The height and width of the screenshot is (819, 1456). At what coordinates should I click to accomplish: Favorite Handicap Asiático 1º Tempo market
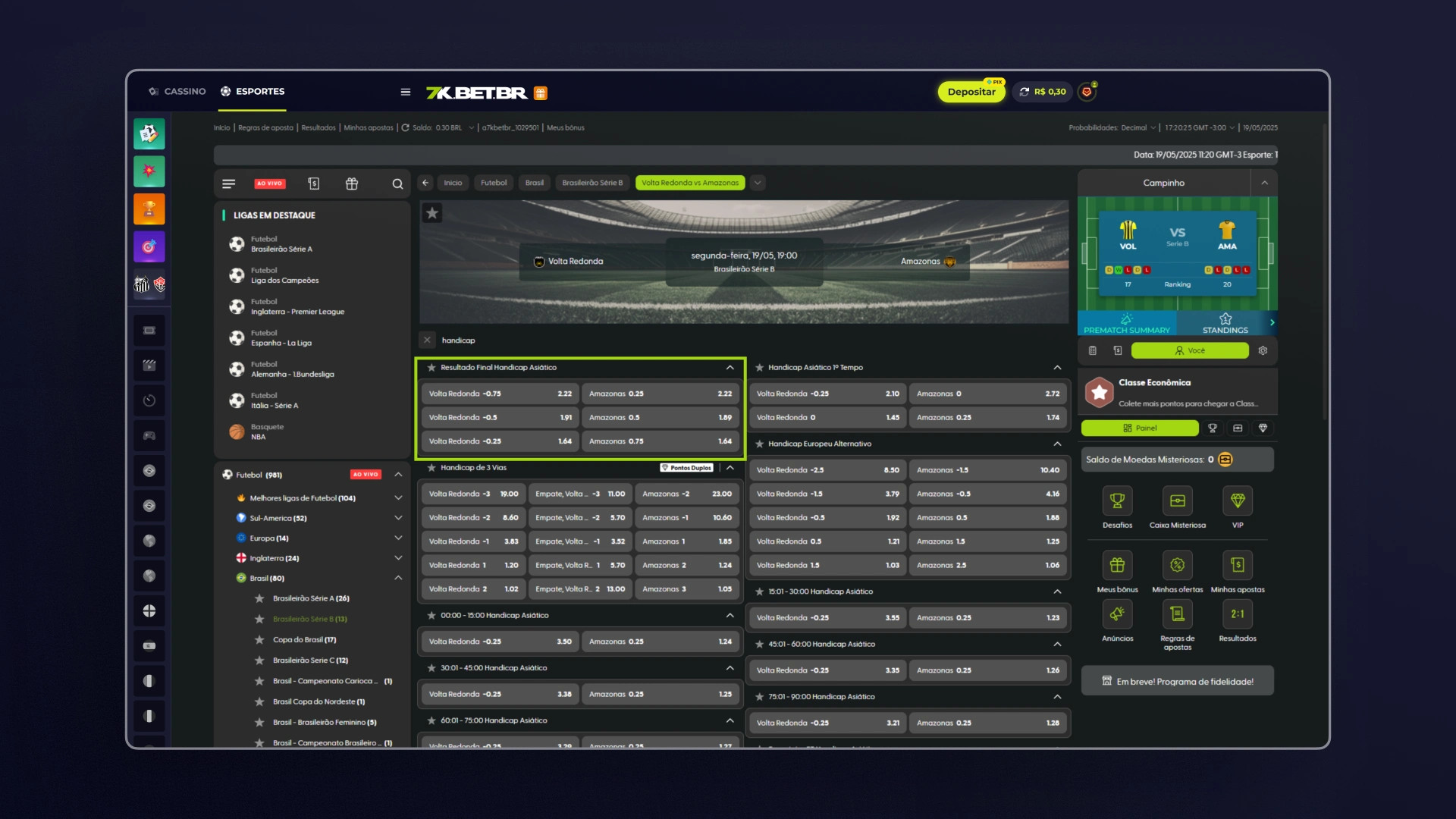point(759,368)
